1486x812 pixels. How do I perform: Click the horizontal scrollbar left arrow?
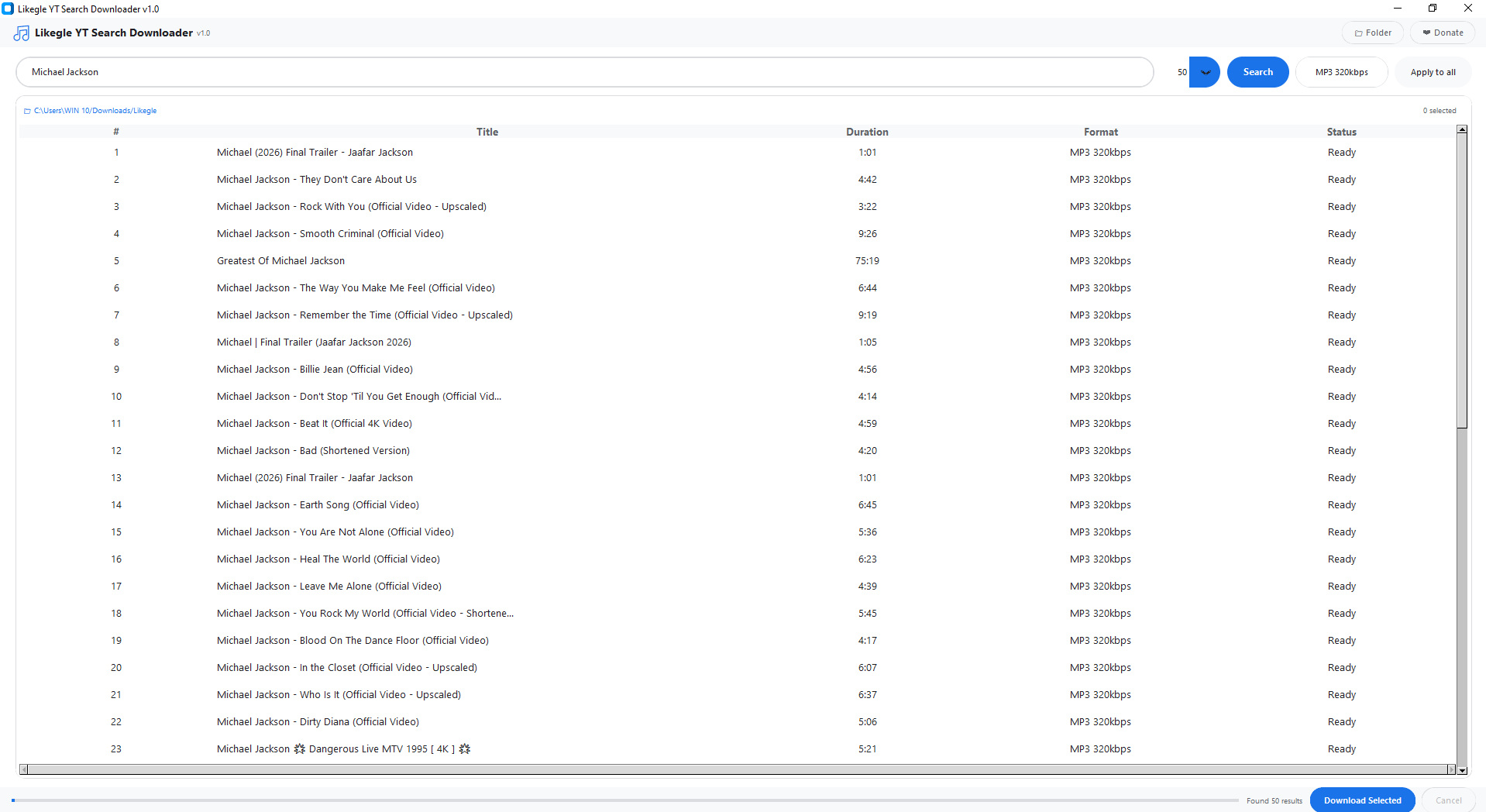[23, 769]
